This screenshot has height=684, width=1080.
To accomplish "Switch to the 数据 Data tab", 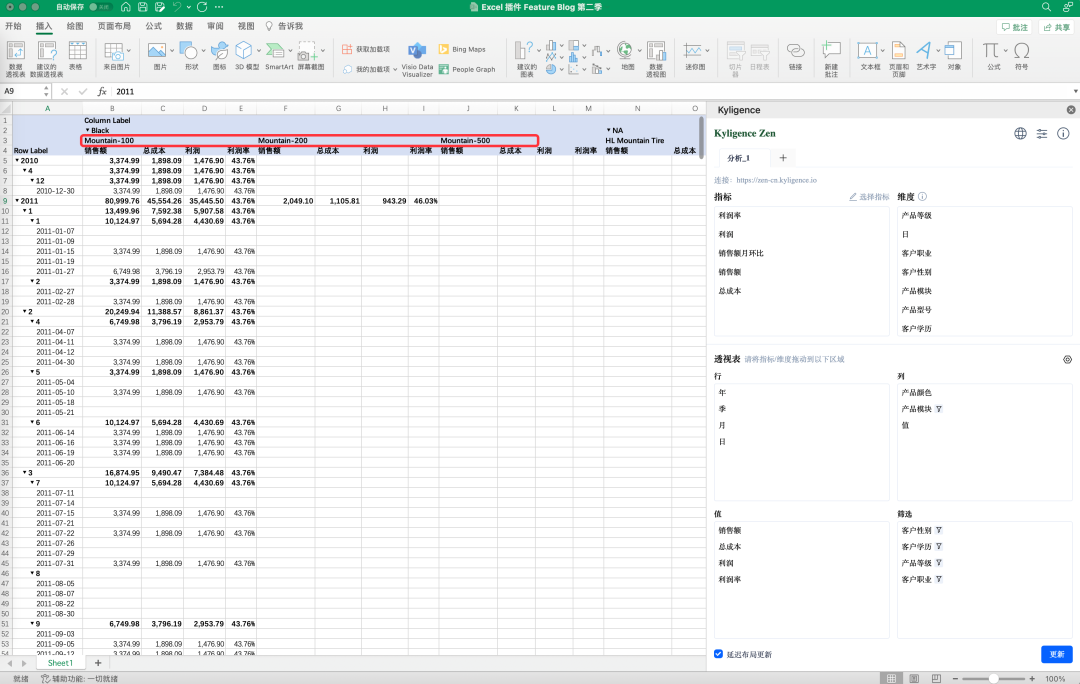I will coord(185,26).
